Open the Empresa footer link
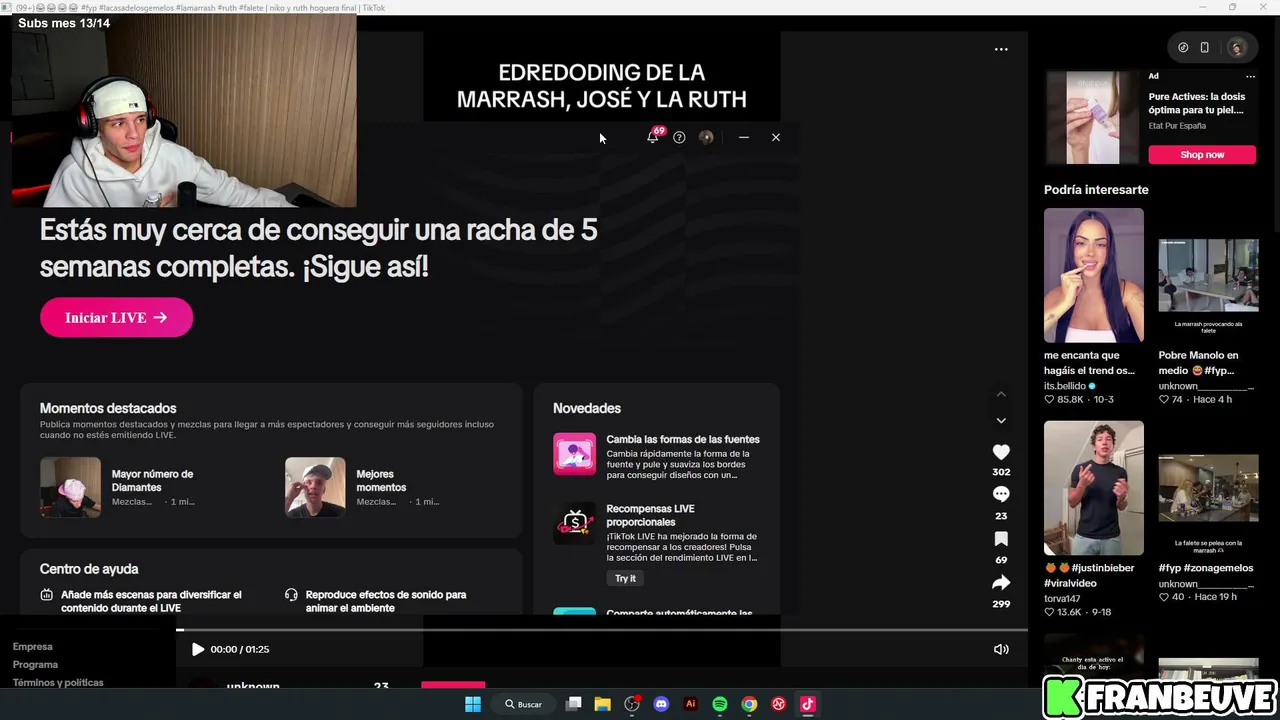Viewport: 1280px width, 720px height. coord(33,647)
